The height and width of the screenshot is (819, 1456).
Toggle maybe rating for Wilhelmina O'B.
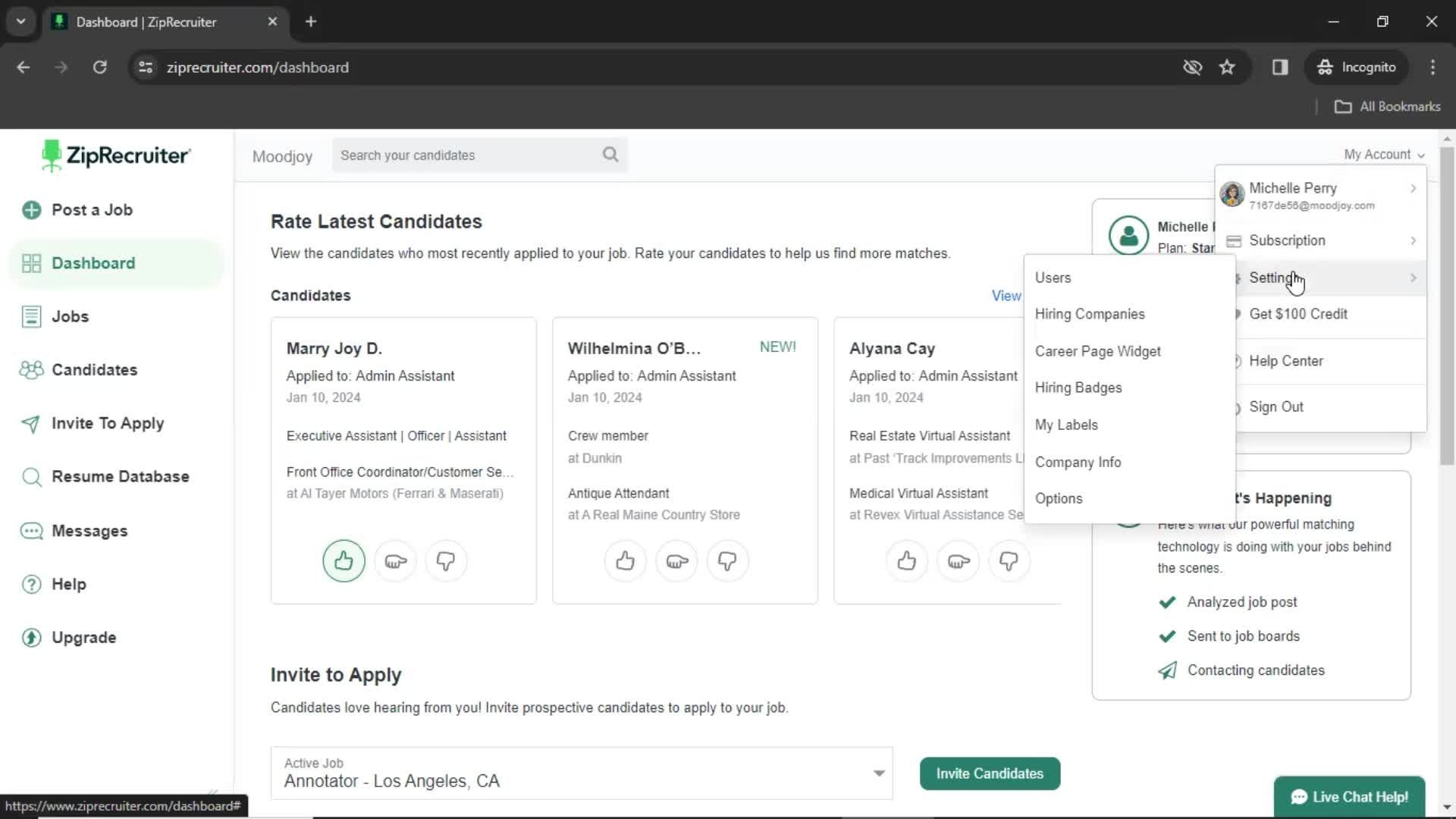tap(677, 561)
